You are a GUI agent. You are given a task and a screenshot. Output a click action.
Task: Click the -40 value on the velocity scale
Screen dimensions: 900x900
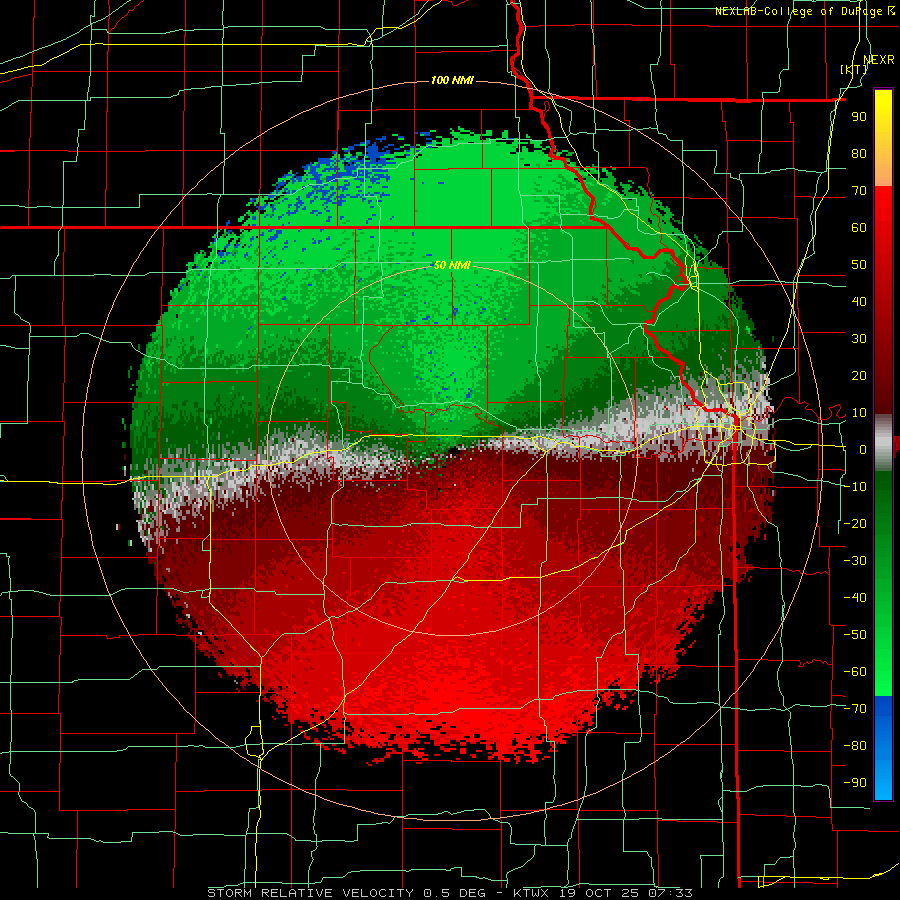(855, 598)
